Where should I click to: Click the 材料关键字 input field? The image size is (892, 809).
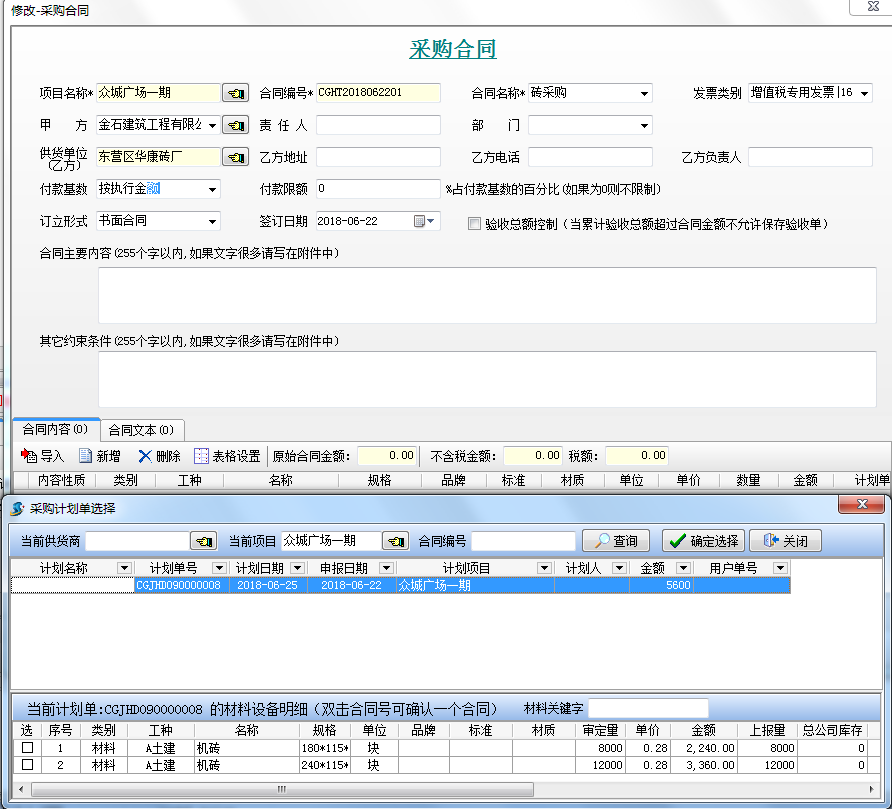tap(648, 708)
